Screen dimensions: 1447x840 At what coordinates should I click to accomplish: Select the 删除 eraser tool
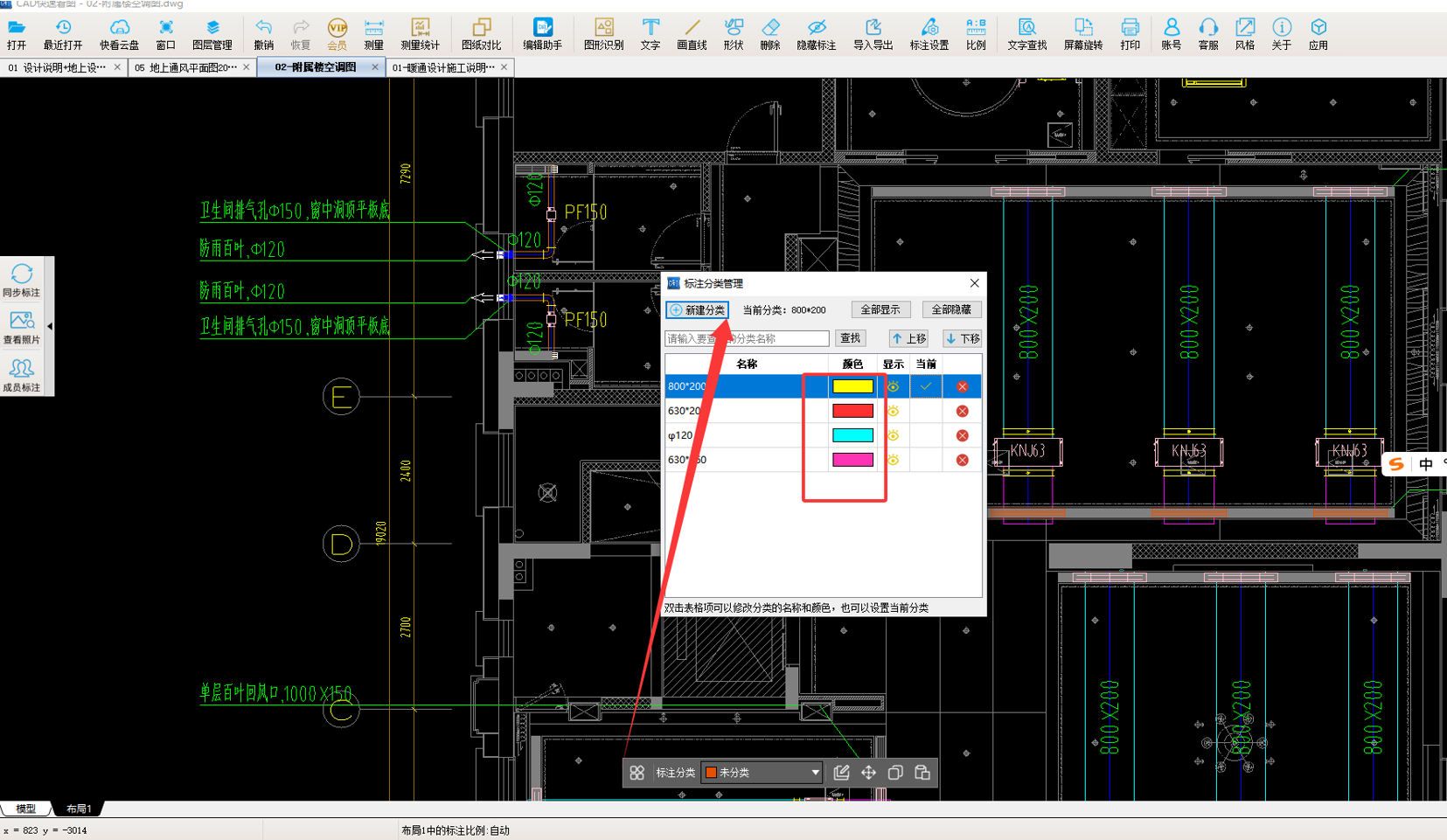click(769, 34)
